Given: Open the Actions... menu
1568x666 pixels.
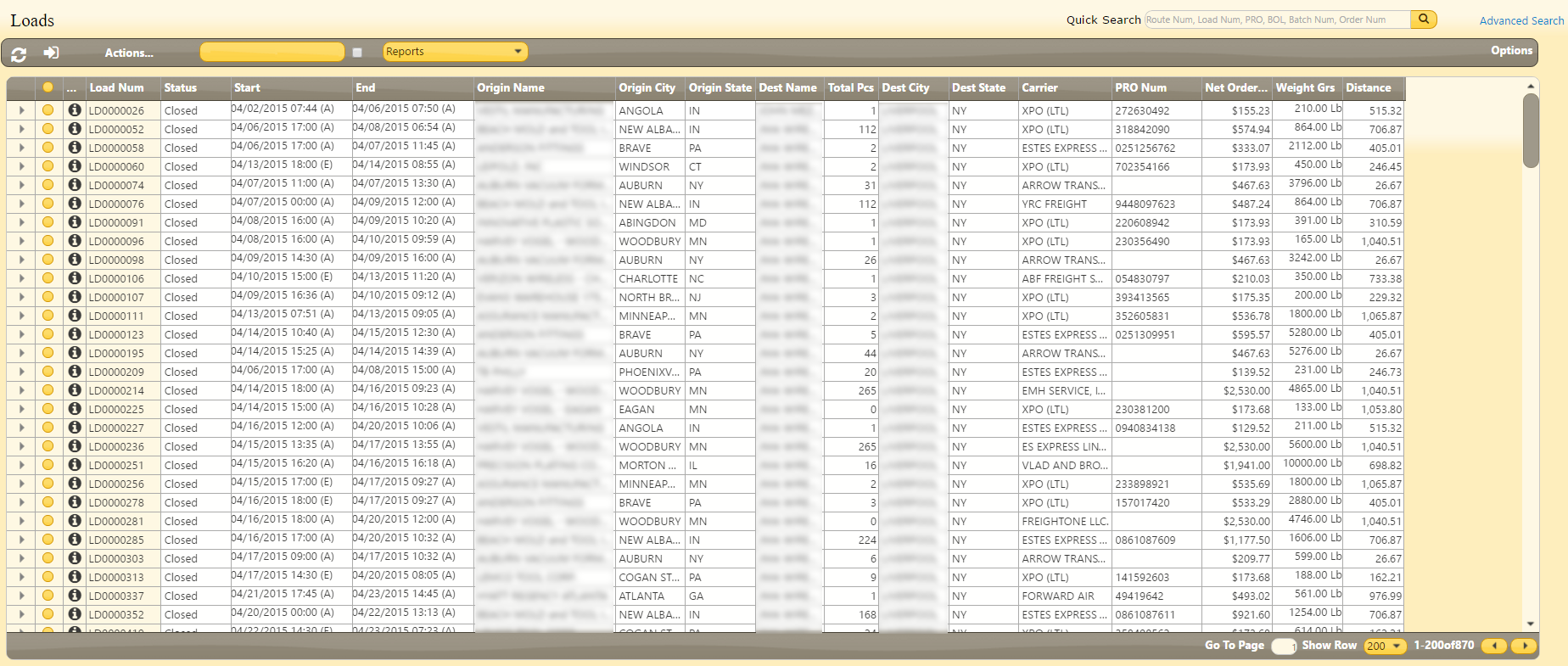Looking at the screenshot, I should [129, 53].
